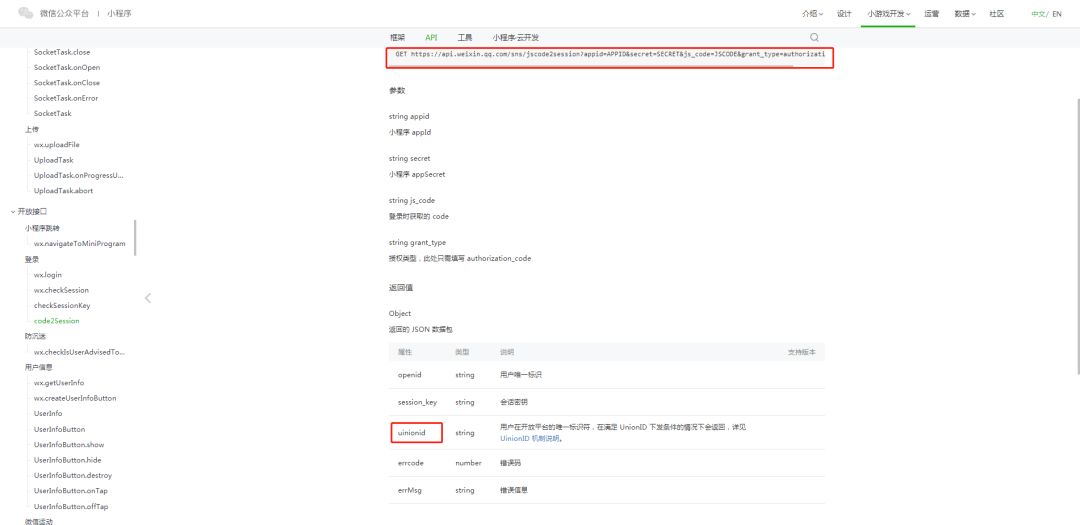
Task: Select the 登录 sidebar category
Action: (x=32, y=259)
